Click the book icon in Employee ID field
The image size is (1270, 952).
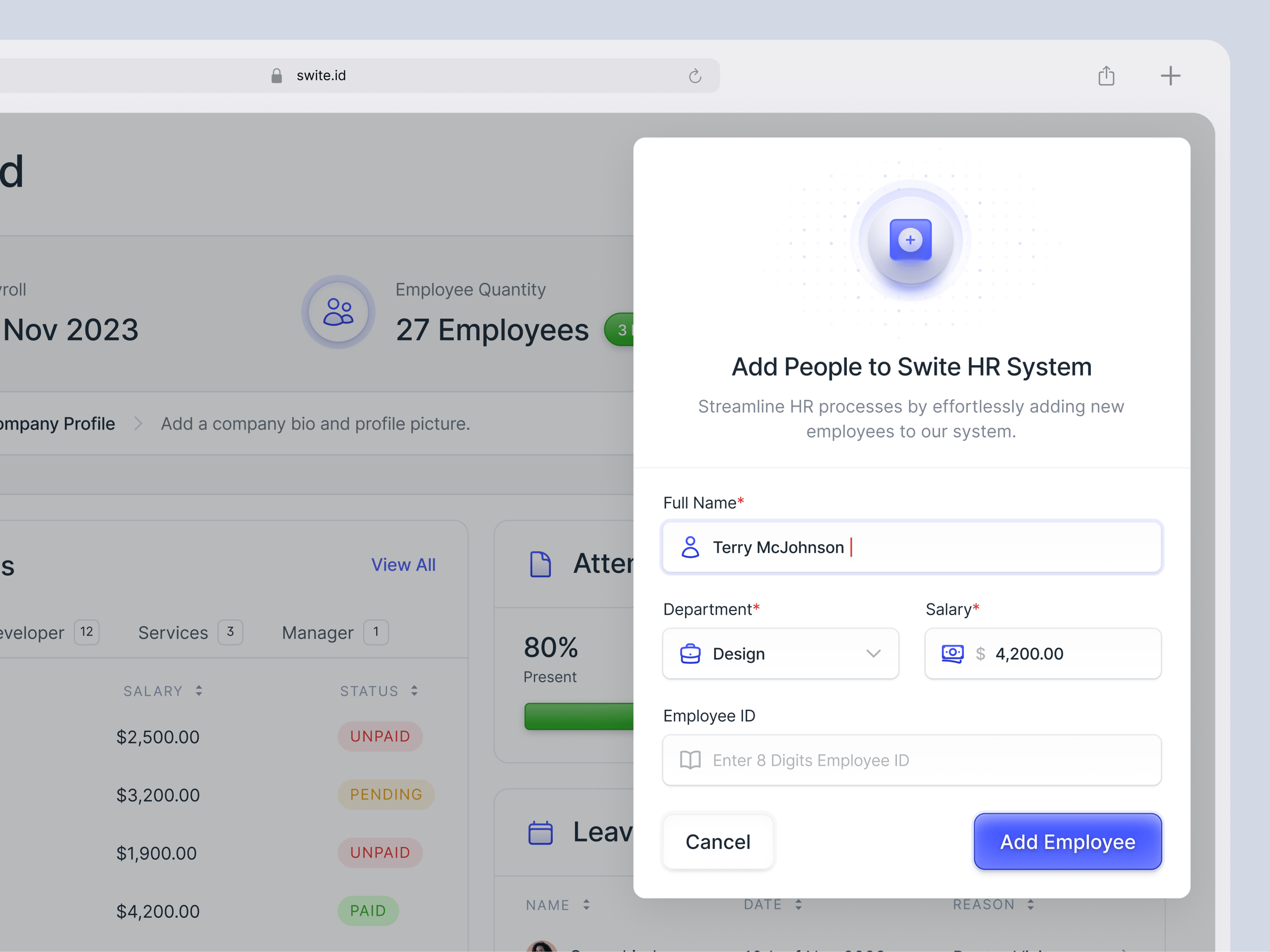tap(690, 760)
